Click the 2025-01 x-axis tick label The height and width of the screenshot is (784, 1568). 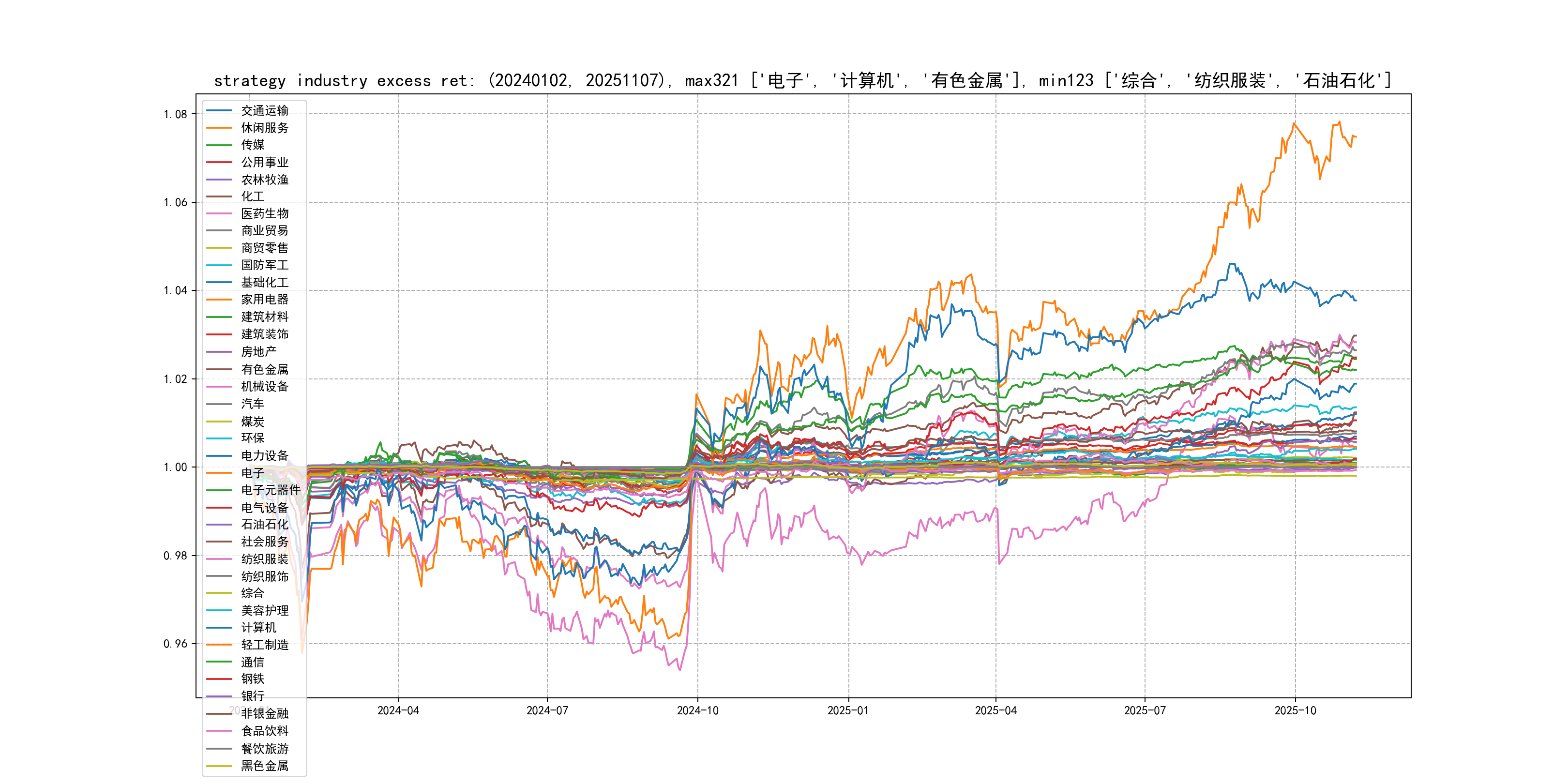point(847,711)
